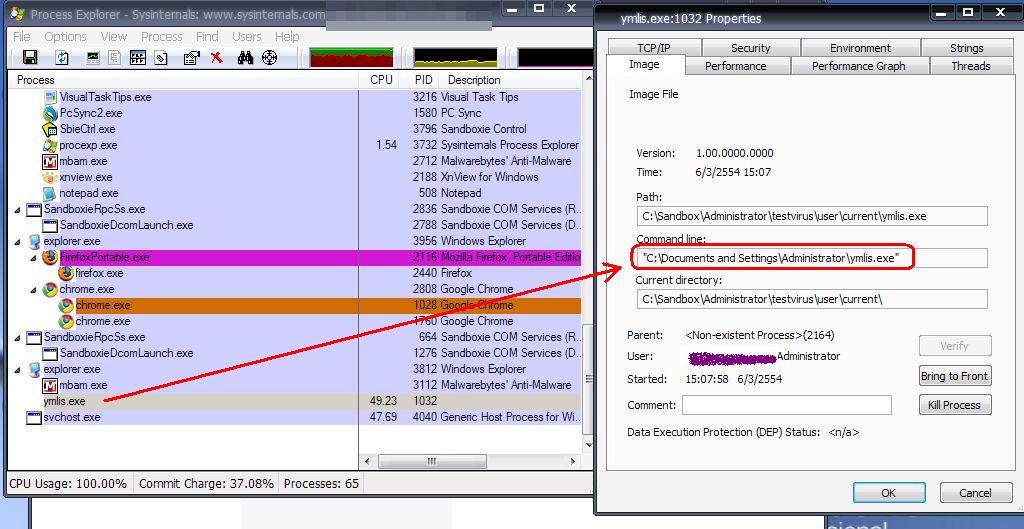This screenshot has width=1024, height=529.
Task: Open the View menu
Action: click(x=114, y=37)
